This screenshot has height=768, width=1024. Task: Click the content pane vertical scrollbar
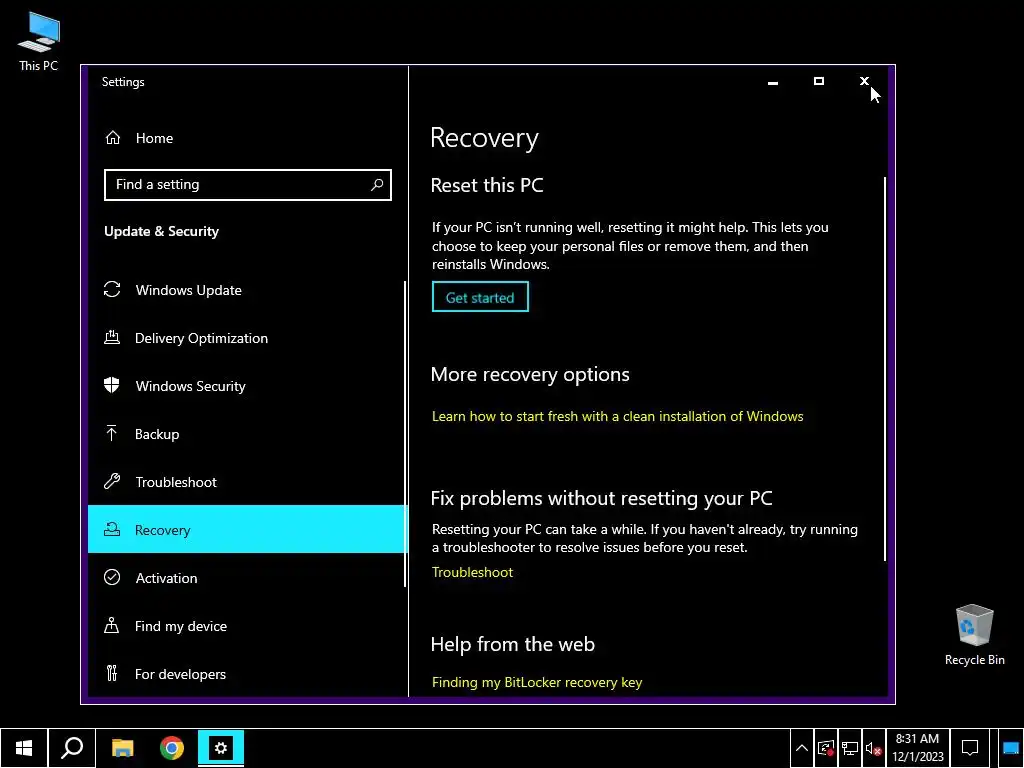click(885, 369)
